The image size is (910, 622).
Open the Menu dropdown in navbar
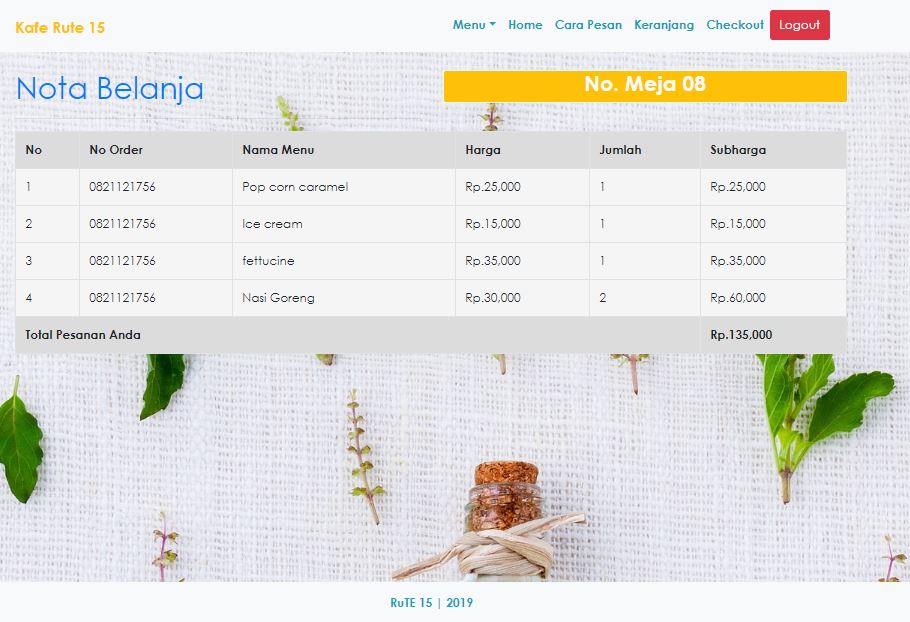click(x=474, y=25)
